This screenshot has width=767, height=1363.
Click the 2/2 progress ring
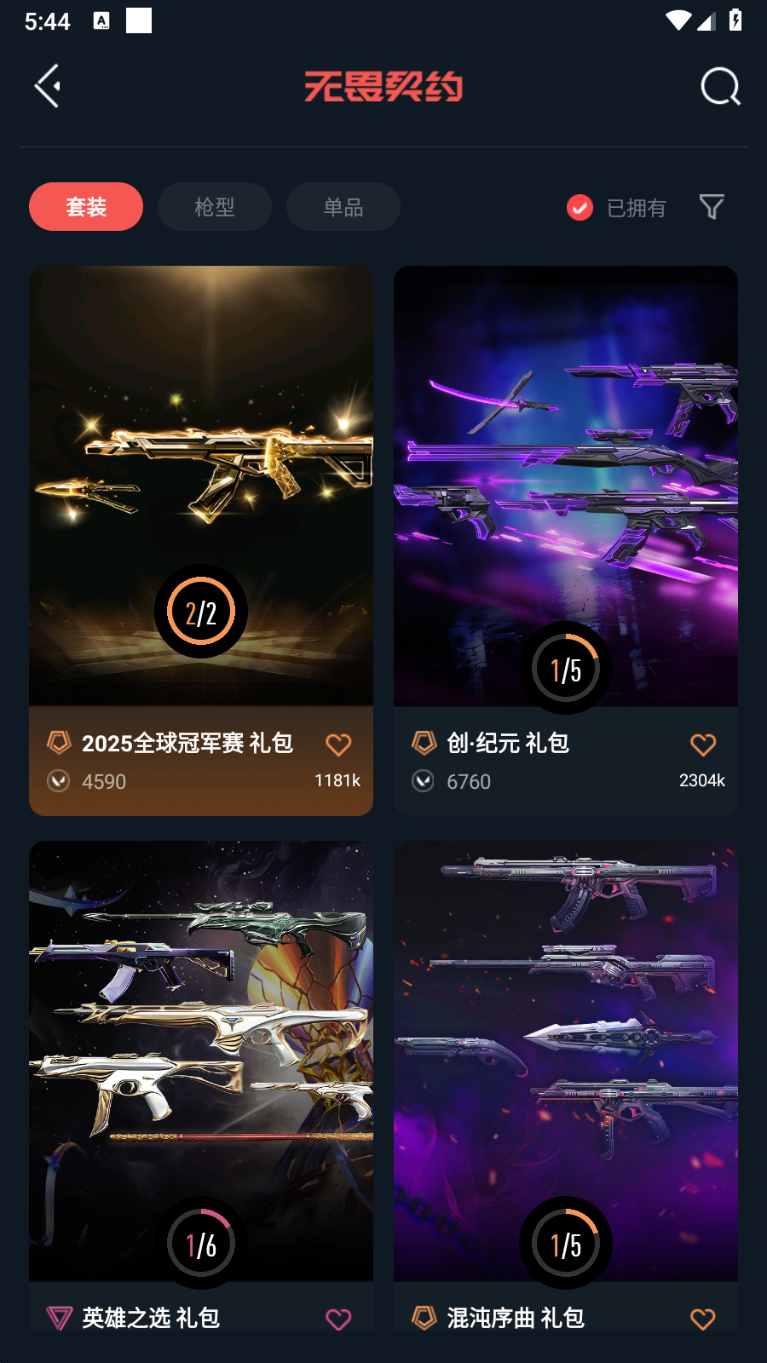[x=201, y=612]
